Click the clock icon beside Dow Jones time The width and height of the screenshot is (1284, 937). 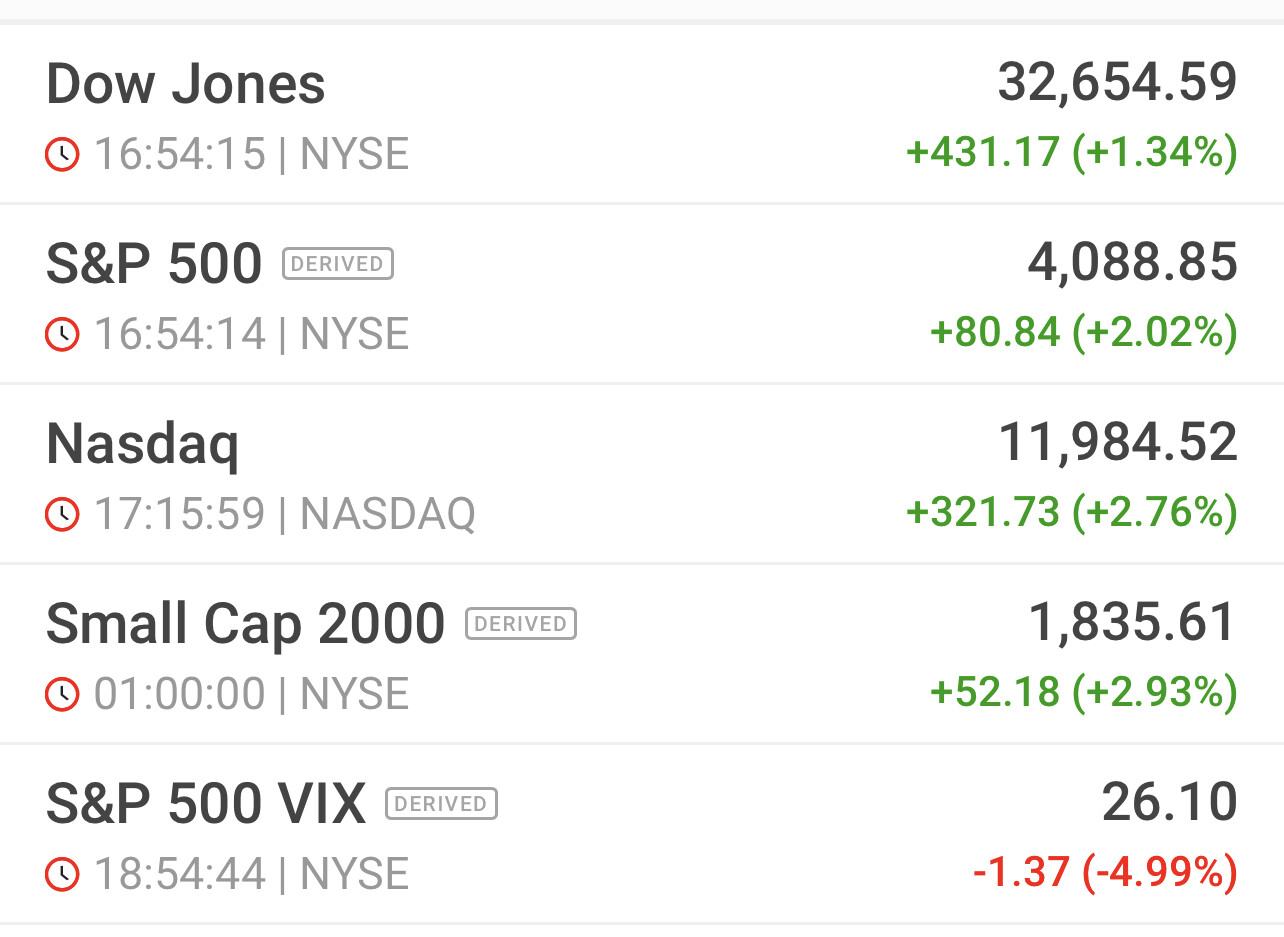[x=62, y=154]
